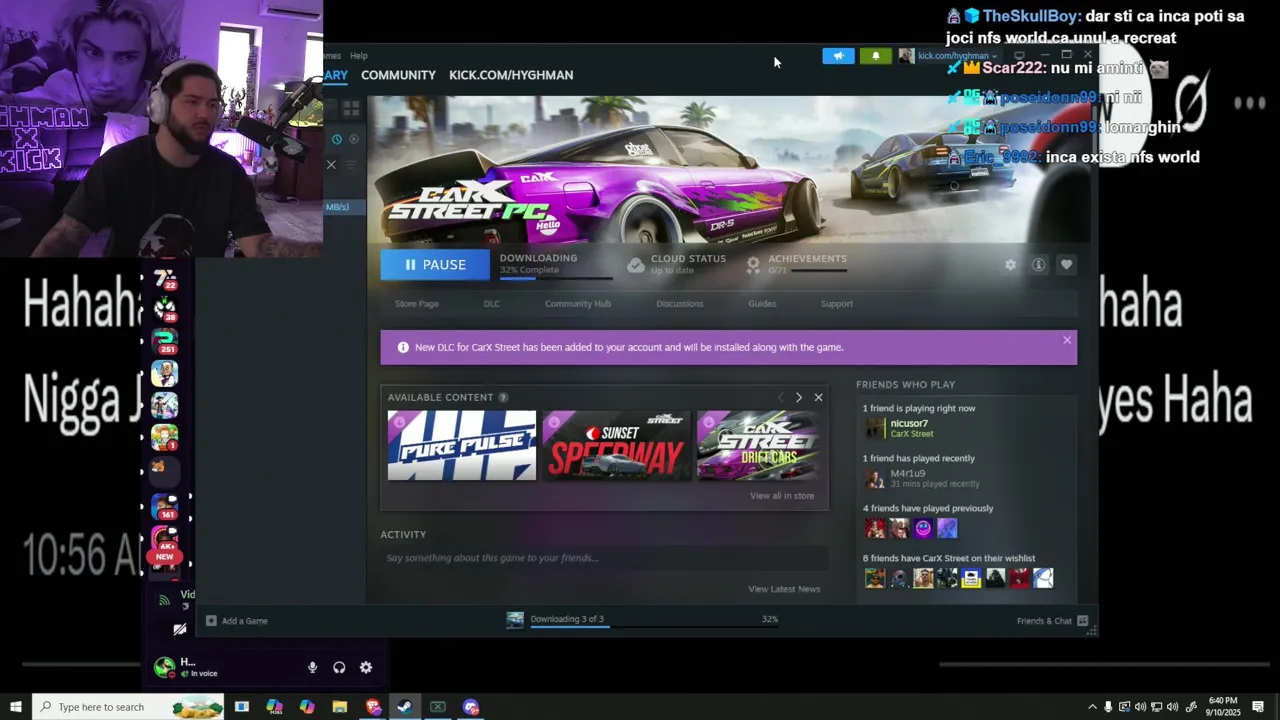Click Add a Game
Viewport: 1280px width, 720px height.
tap(237, 621)
